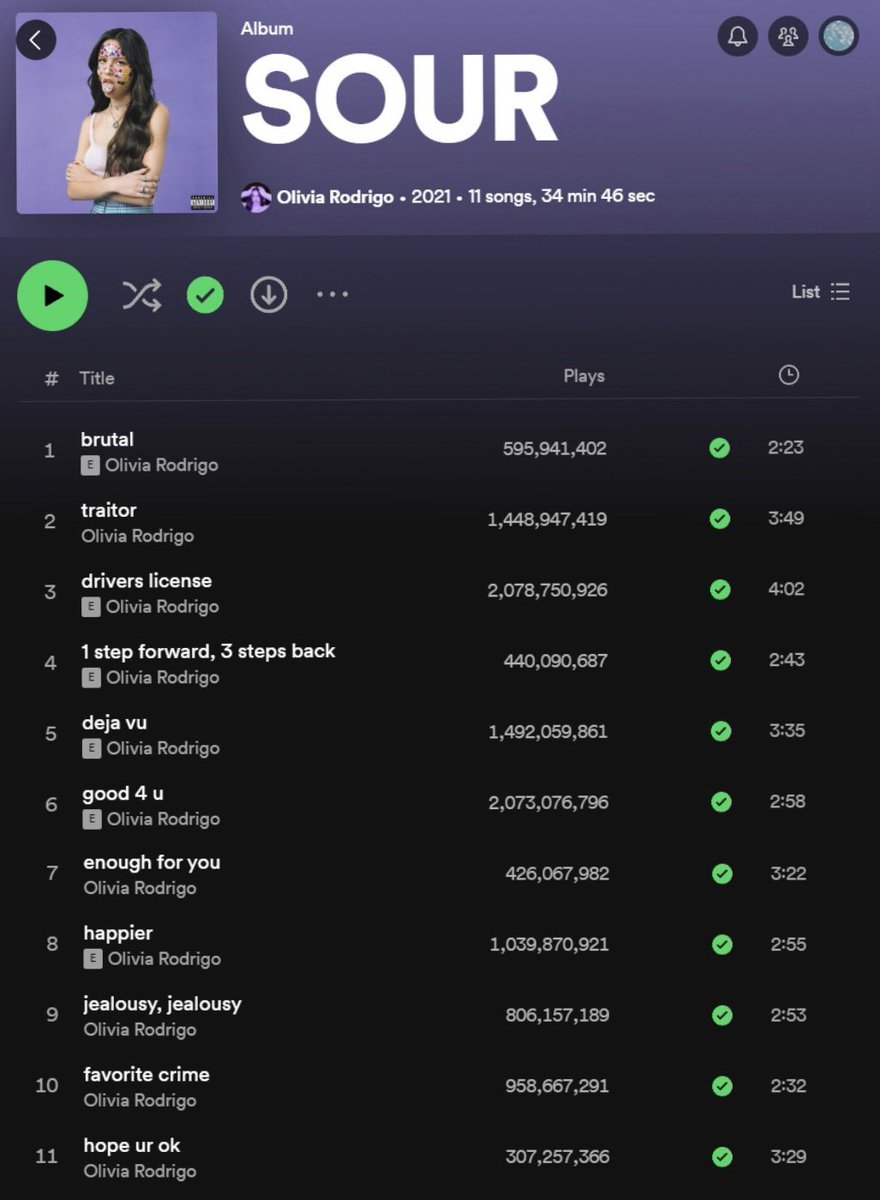Click the SOUR album cover art
Viewport: 880px width, 1200px height.
[x=117, y=113]
